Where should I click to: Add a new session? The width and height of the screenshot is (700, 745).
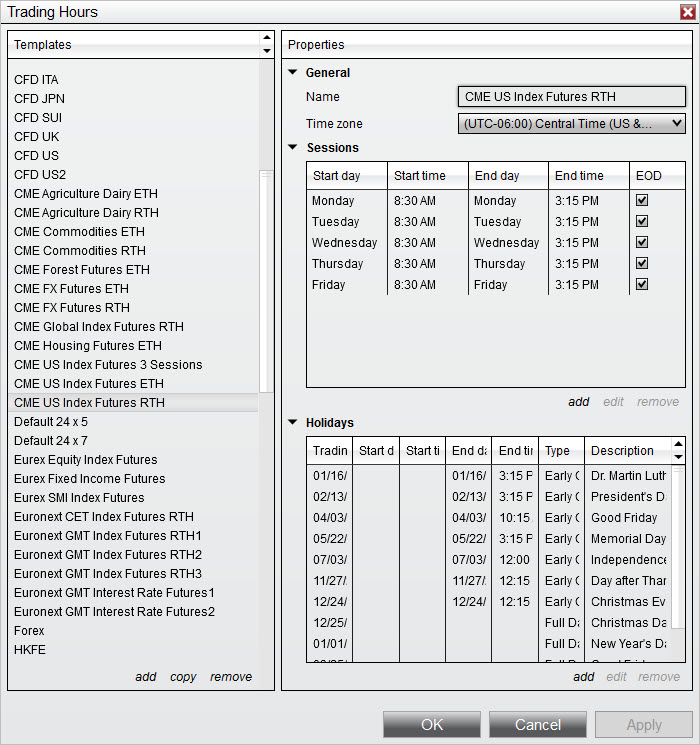[x=578, y=402]
